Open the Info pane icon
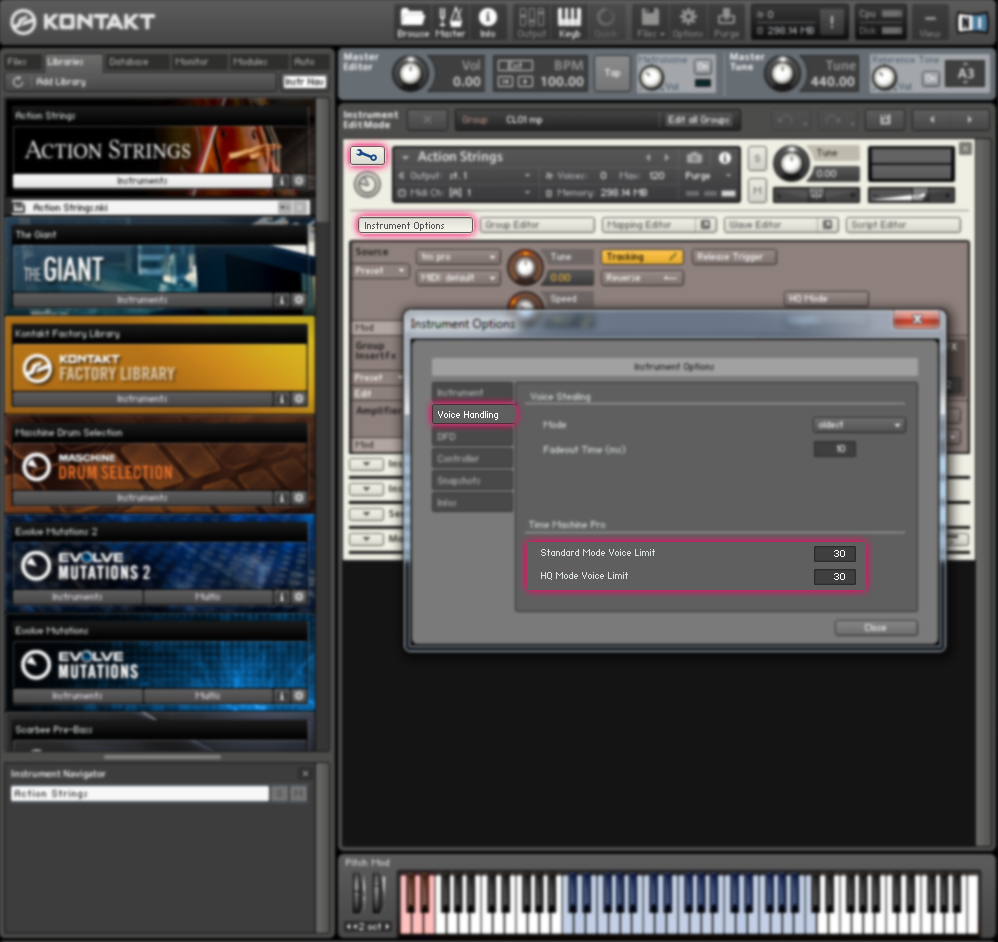The image size is (998, 942). point(488,22)
